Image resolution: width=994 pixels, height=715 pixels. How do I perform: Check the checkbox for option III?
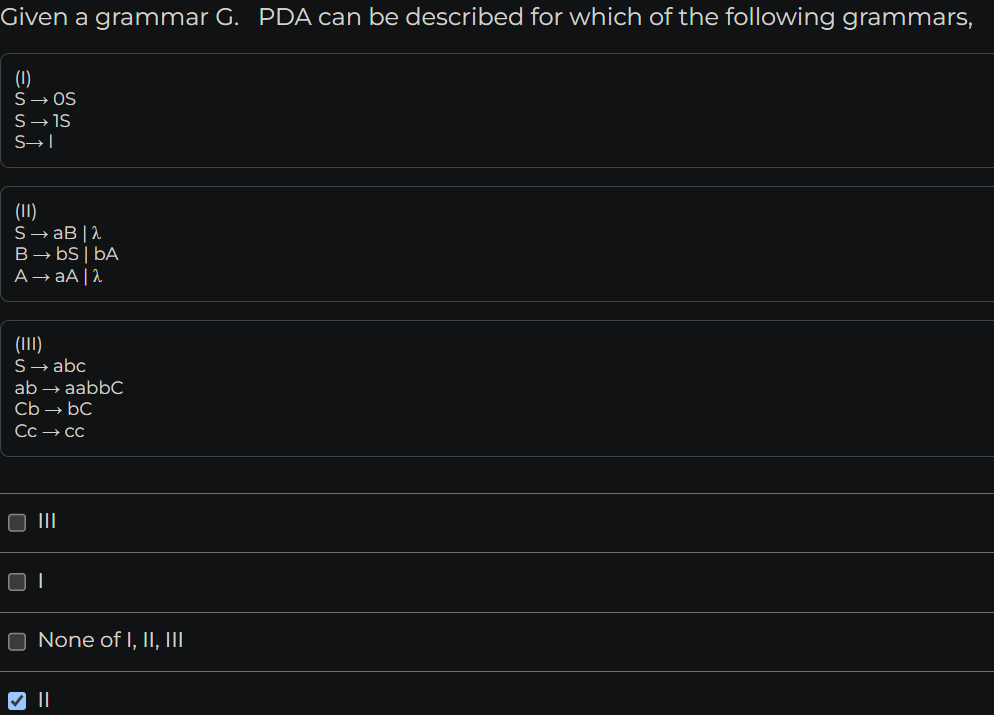17,522
